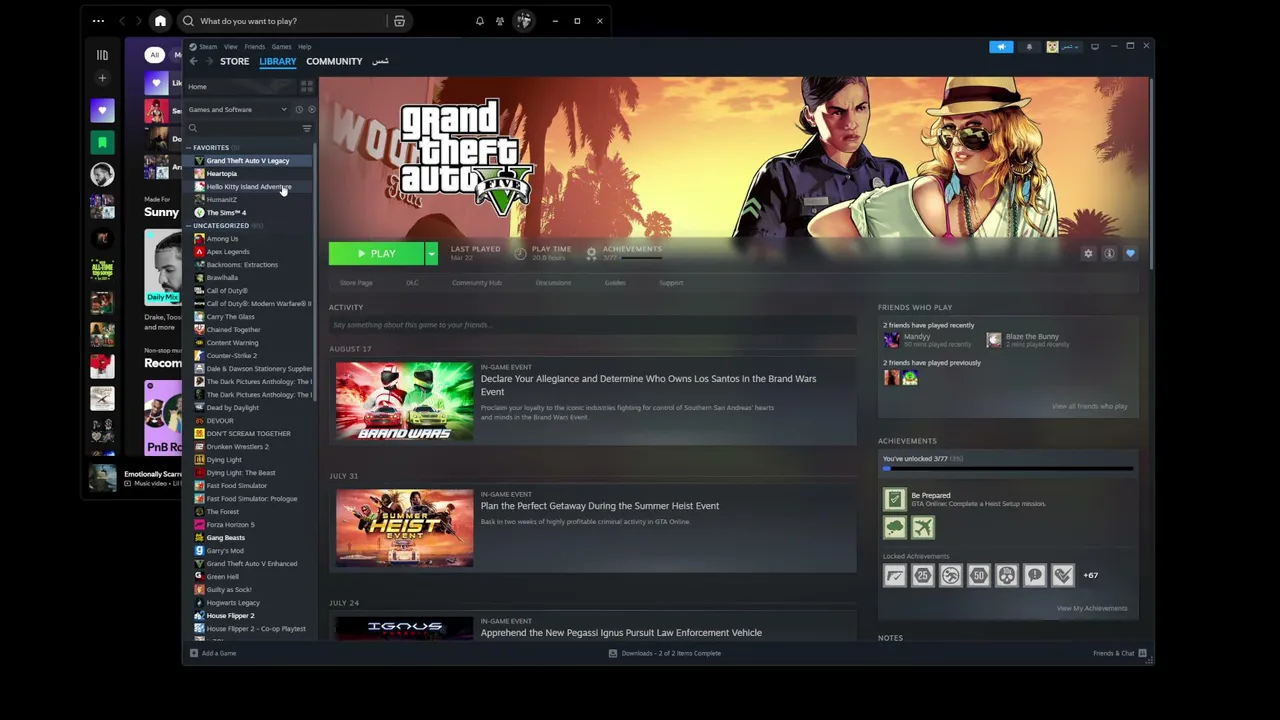Open Spotify browse icon in search bar
Screen dimensions: 1280x720
pos(399,21)
